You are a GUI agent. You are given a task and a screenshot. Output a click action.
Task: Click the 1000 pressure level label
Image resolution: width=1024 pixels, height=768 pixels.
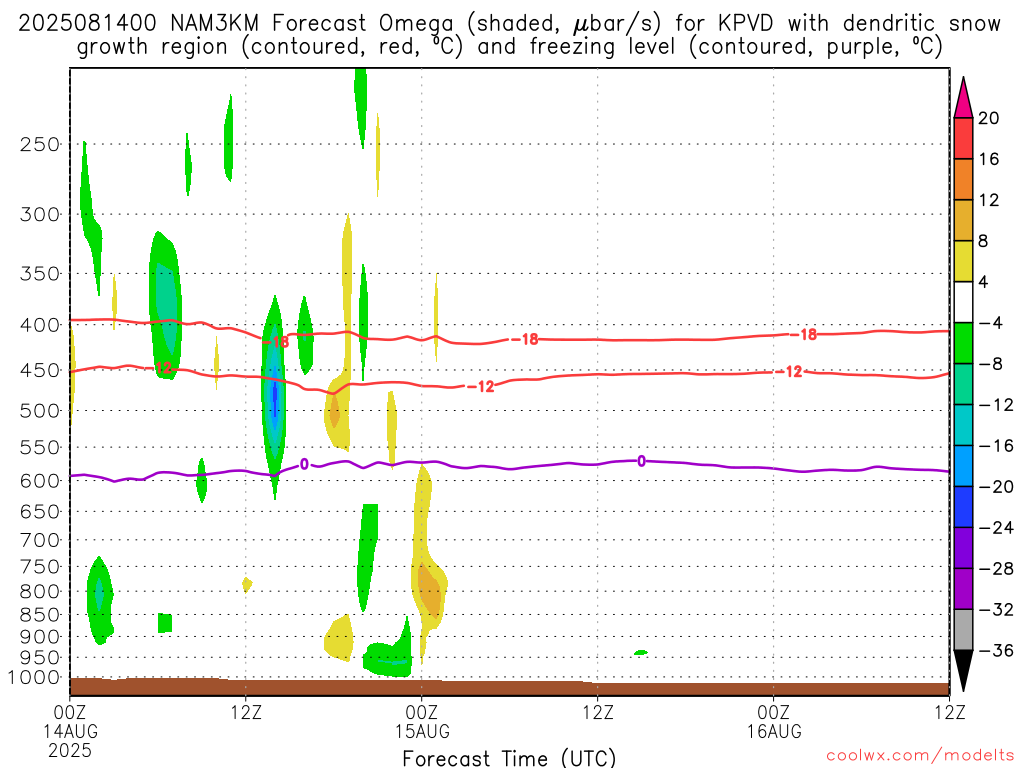tap(35, 678)
